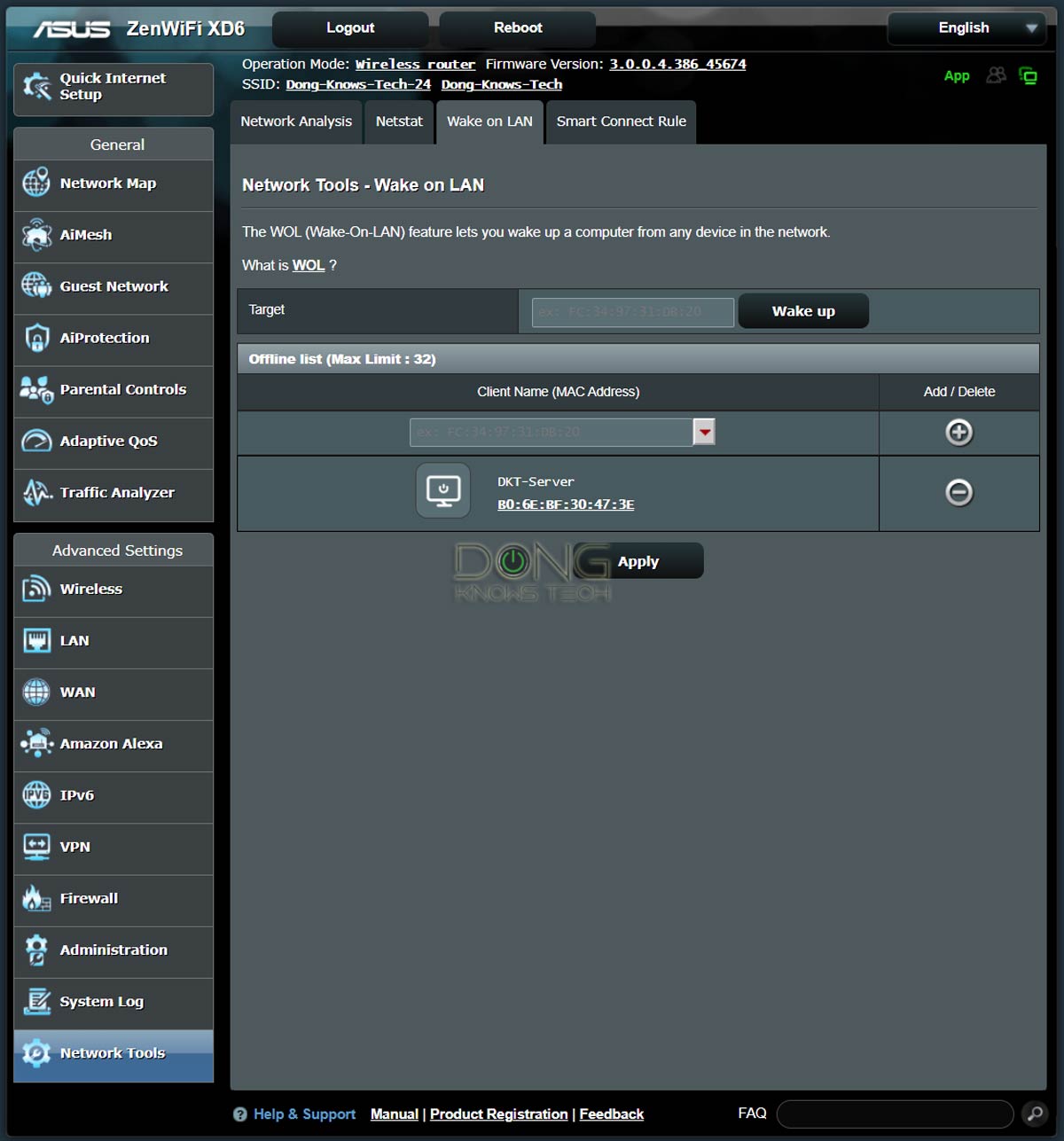
Task: Focus the FAQ search field
Action: [x=896, y=1114]
